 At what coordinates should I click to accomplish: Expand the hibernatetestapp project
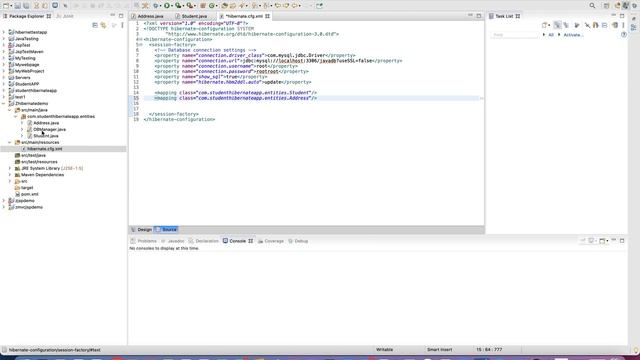tap(4, 32)
